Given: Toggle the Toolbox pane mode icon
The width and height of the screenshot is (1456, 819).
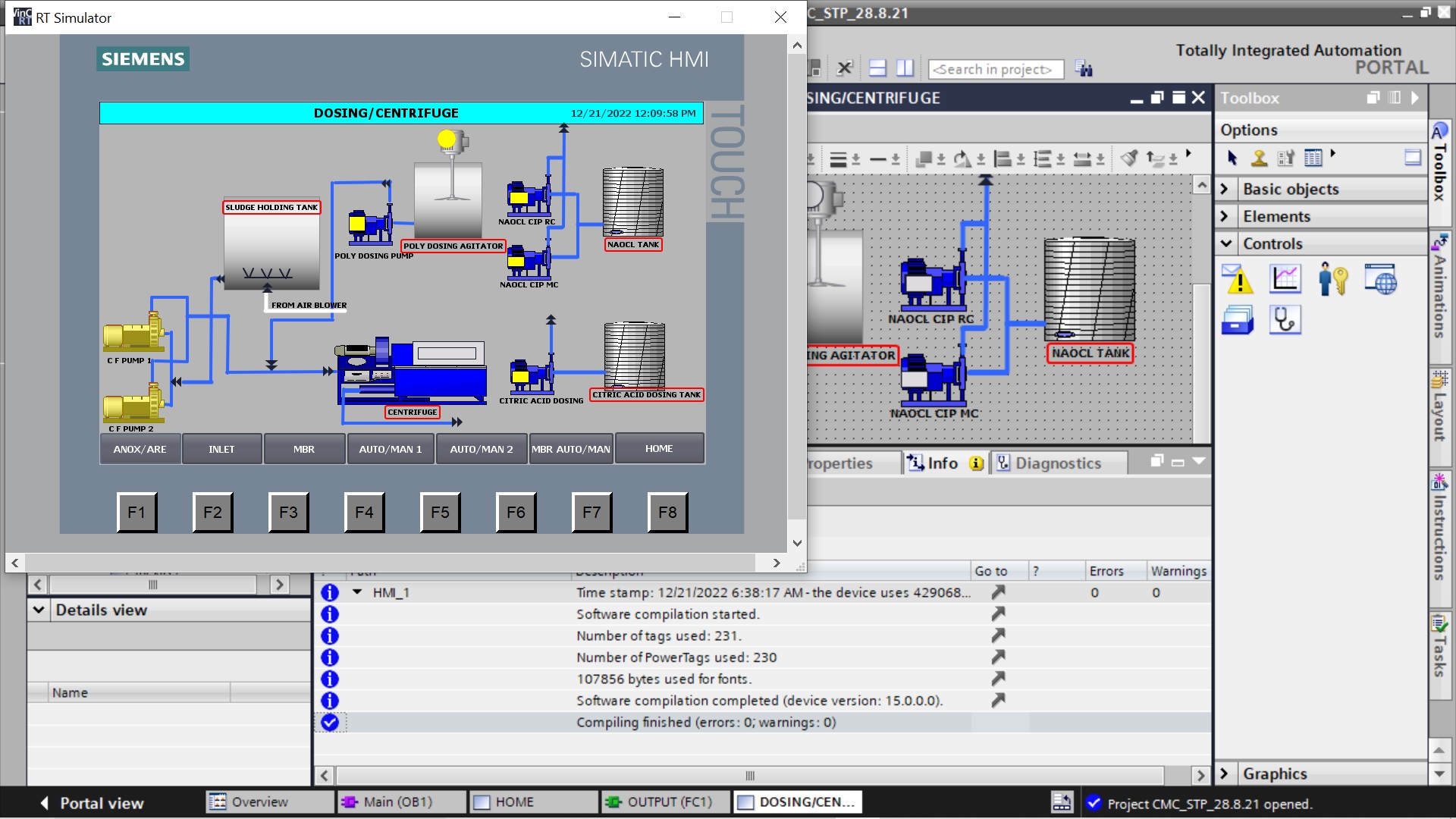Looking at the screenshot, I should (x=1413, y=158).
